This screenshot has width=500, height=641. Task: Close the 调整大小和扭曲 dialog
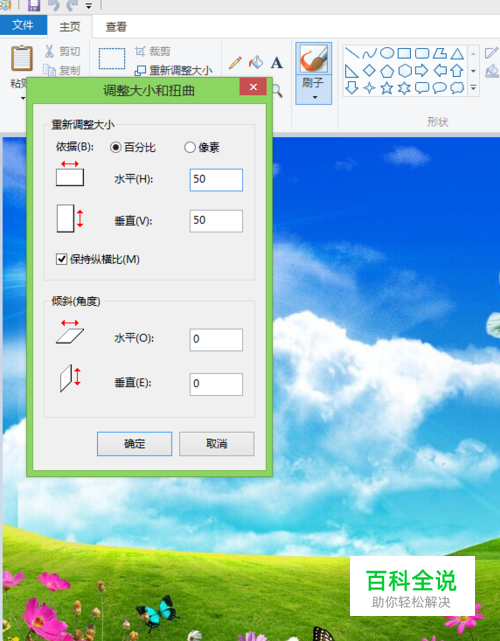[x=253, y=87]
